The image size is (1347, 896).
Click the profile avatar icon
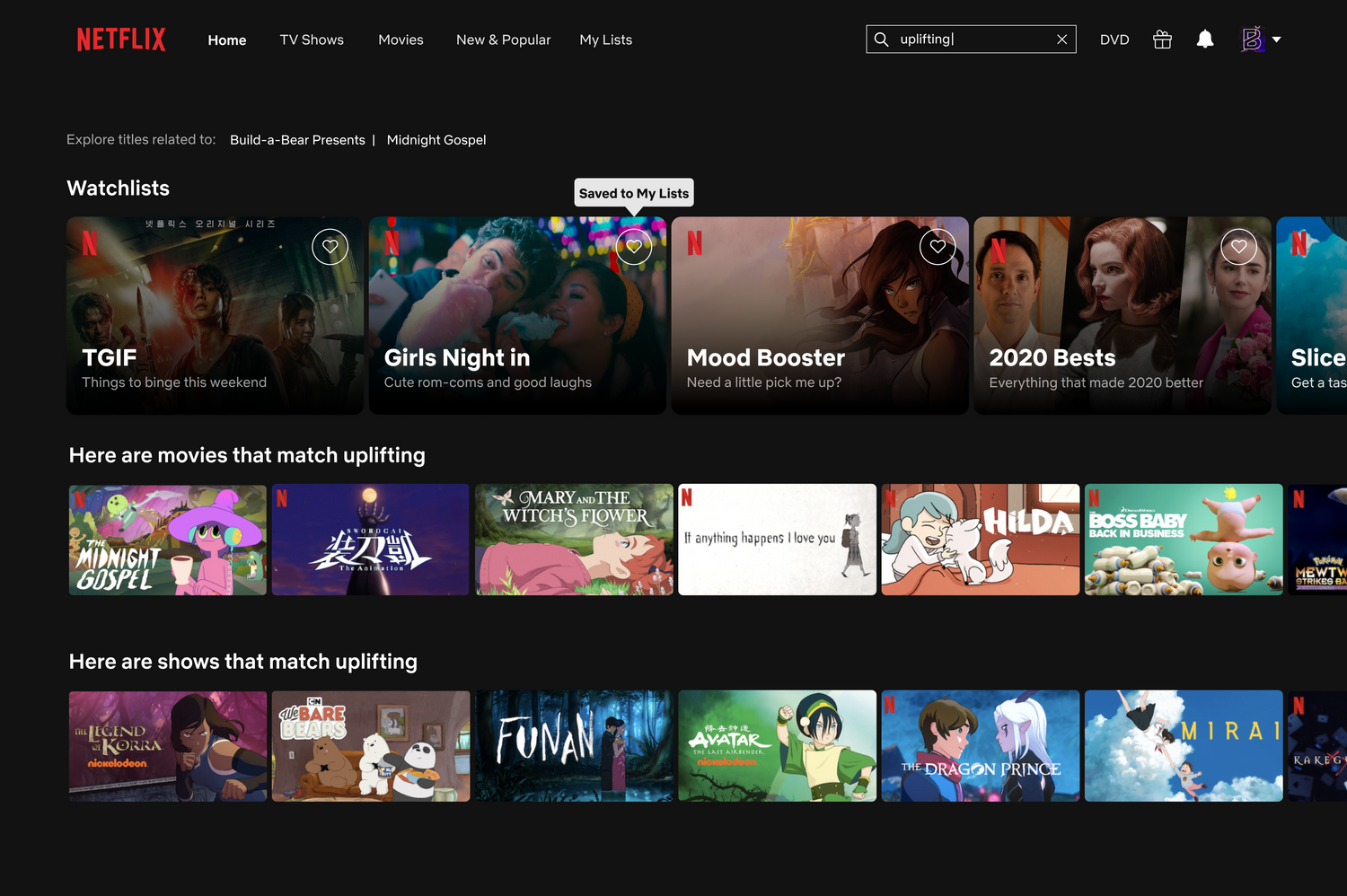pyautogui.click(x=1252, y=40)
